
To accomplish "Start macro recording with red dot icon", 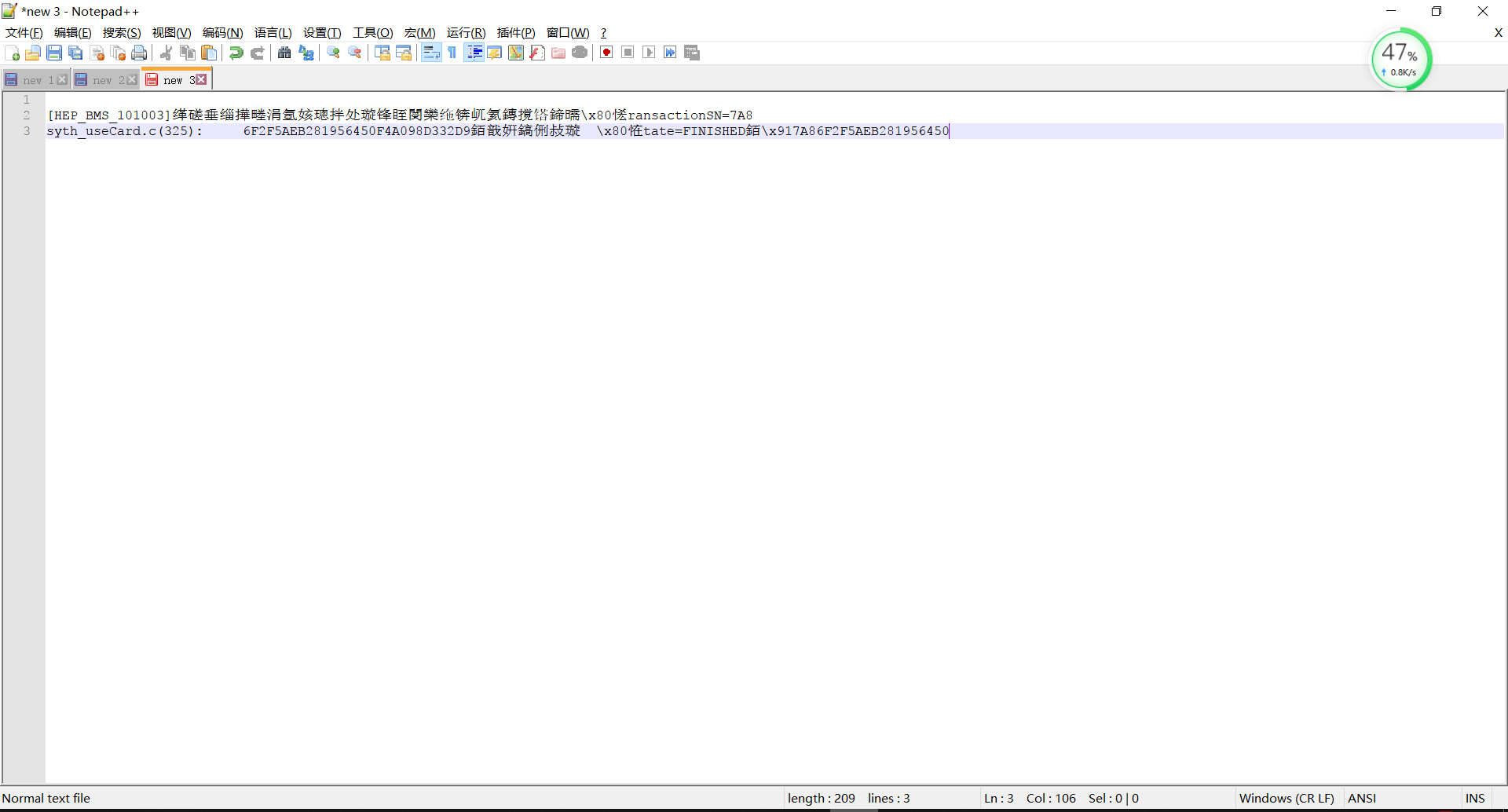I will [606, 53].
